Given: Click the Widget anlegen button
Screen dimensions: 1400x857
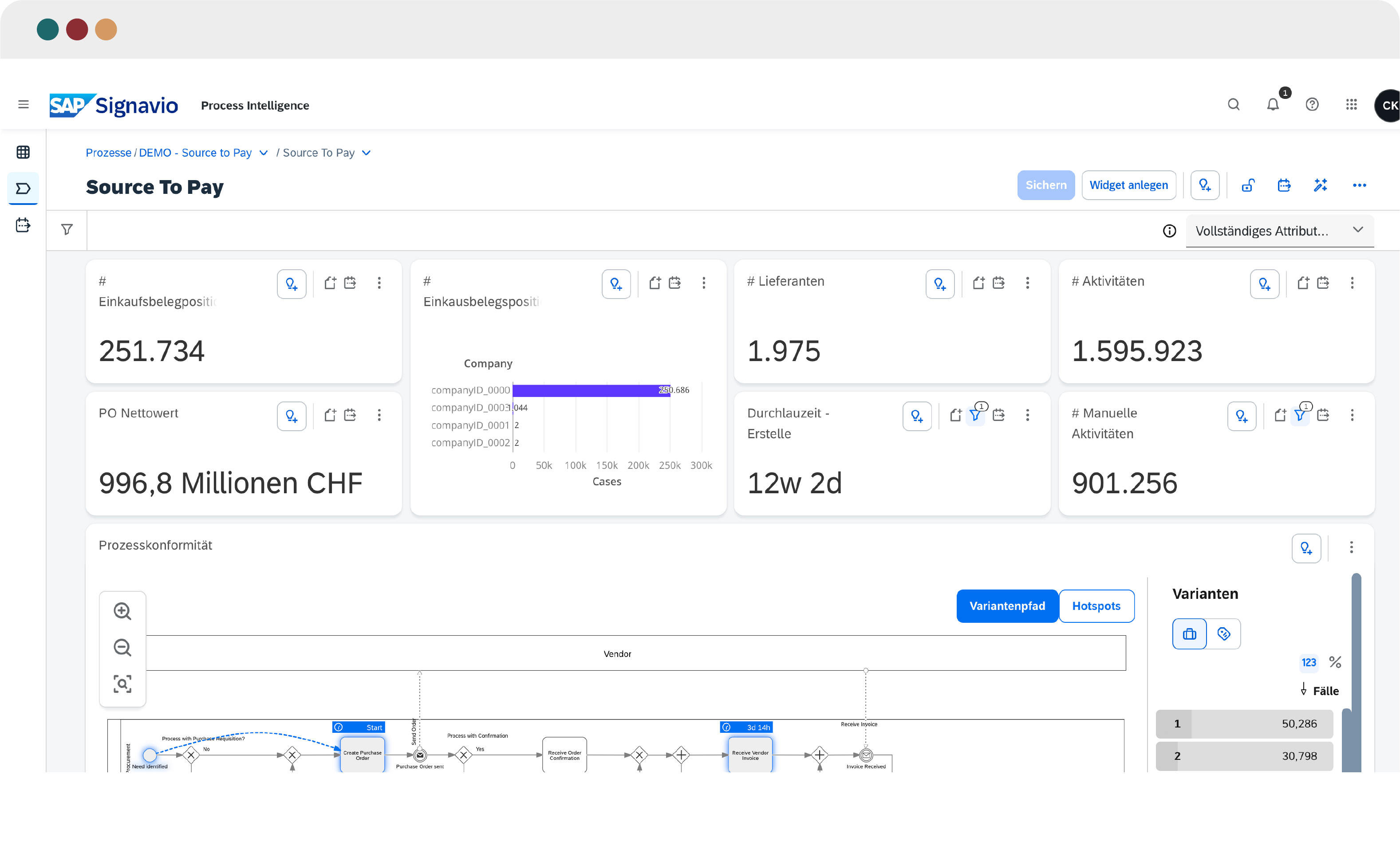Looking at the screenshot, I should (1128, 185).
